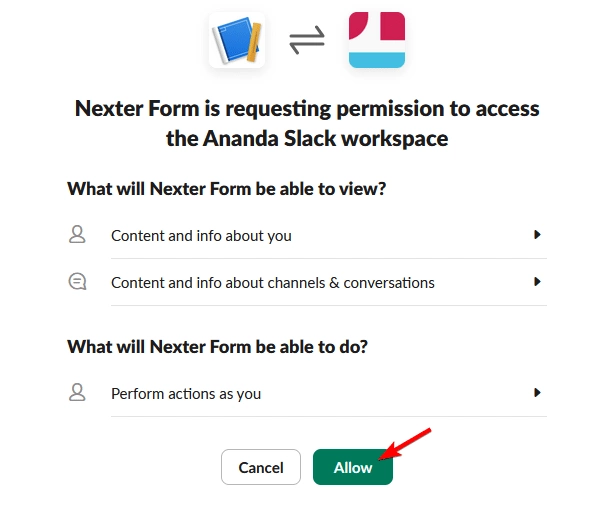The width and height of the screenshot is (609, 514).
Task: Click the 'able to do?' section heading
Action: [x=217, y=347]
